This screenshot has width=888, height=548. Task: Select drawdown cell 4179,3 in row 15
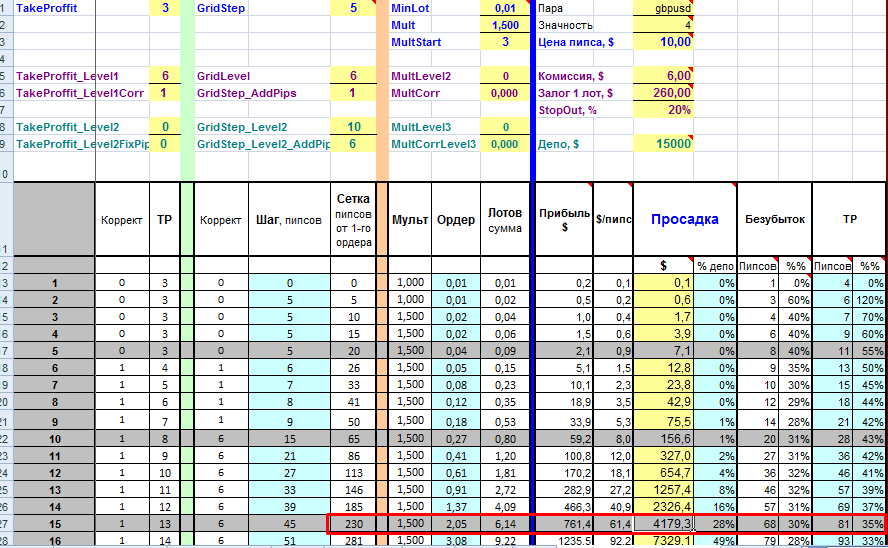point(663,524)
